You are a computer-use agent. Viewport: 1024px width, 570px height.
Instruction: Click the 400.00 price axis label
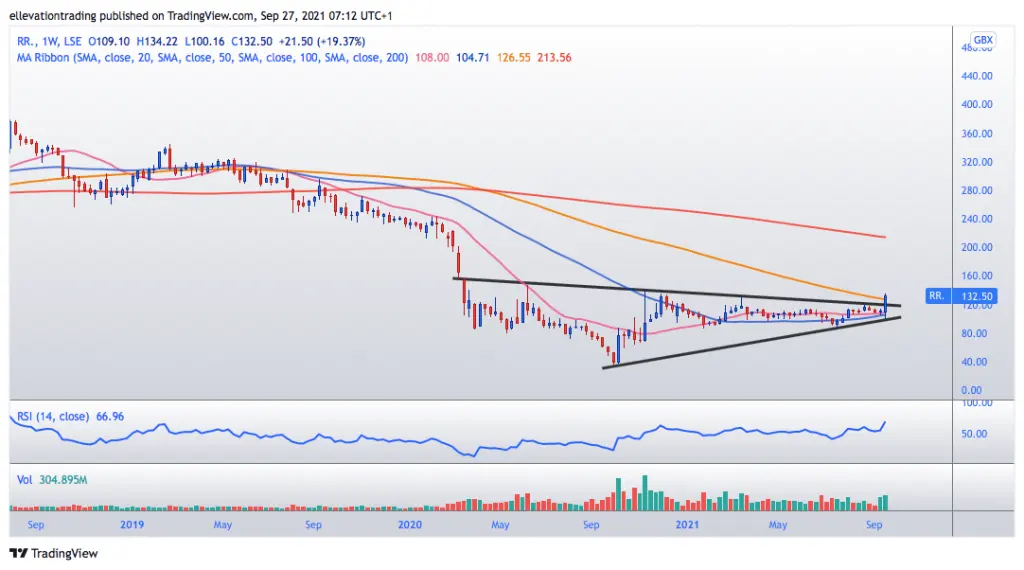tap(977, 104)
